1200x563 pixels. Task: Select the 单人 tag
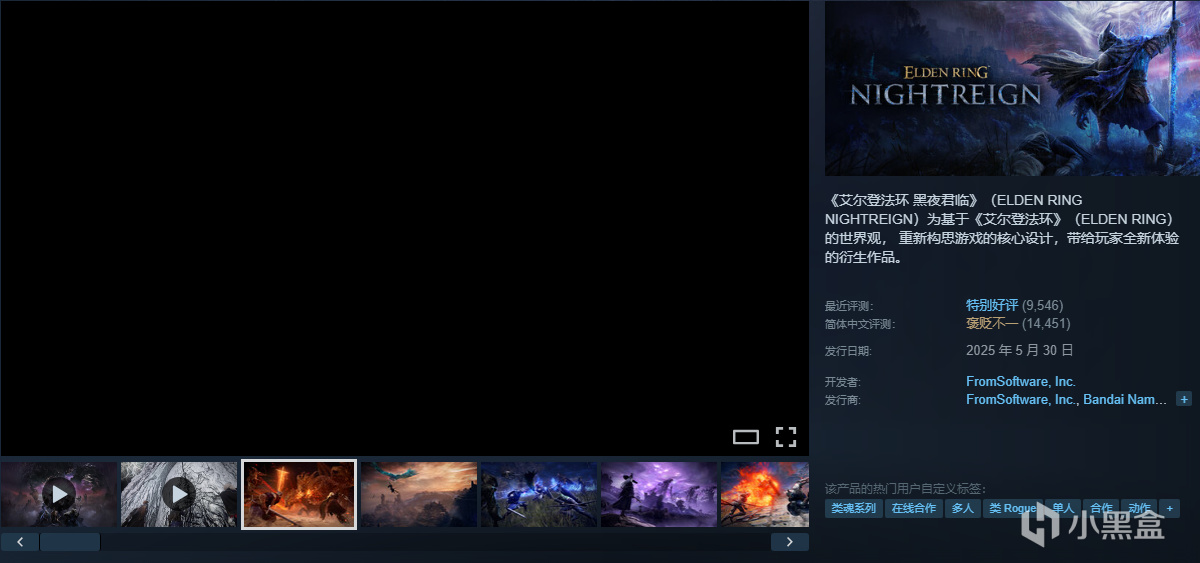pyautogui.click(x=1062, y=509)
